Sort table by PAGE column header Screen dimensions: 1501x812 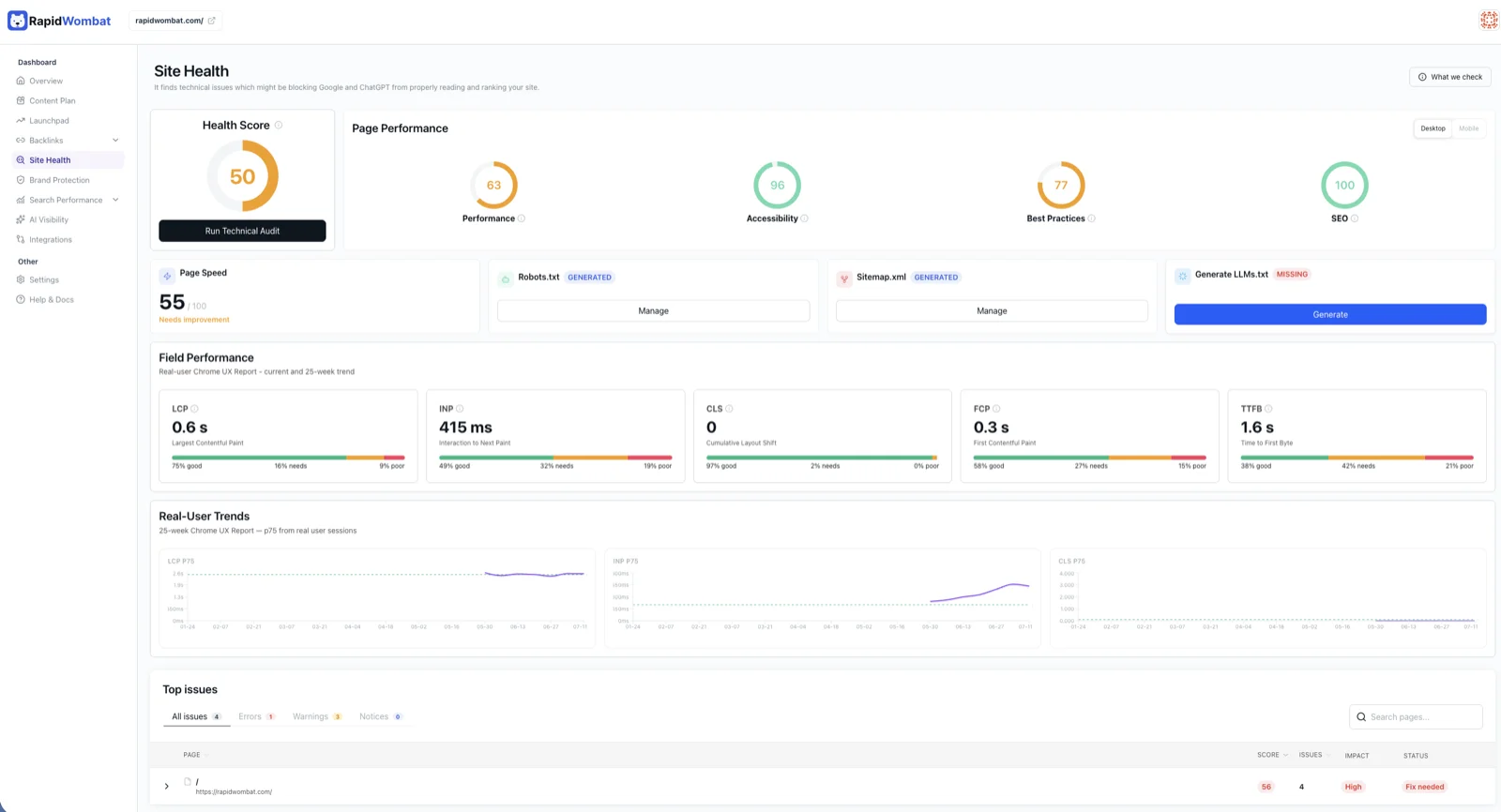coord(195,755)
